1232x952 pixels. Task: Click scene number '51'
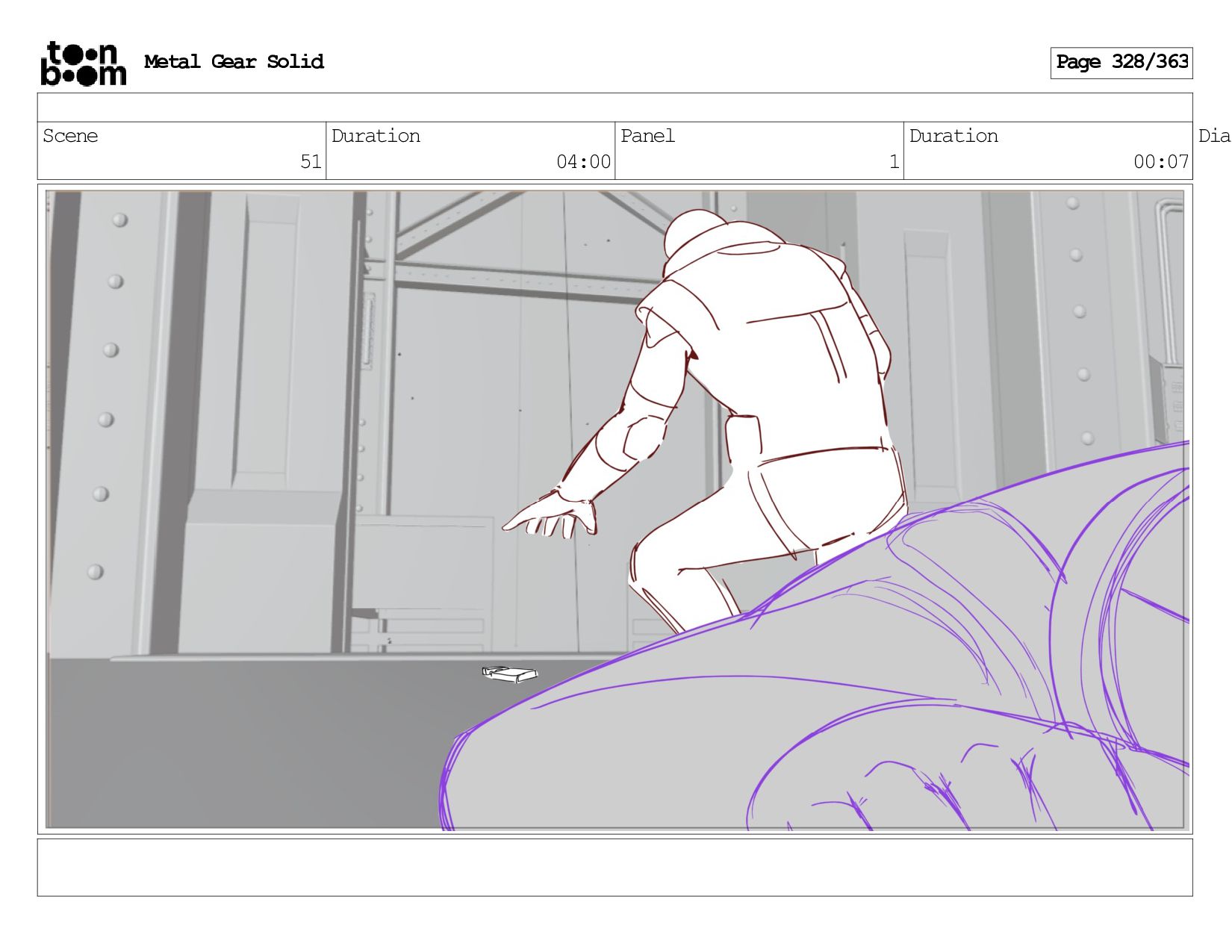[311, 162]
